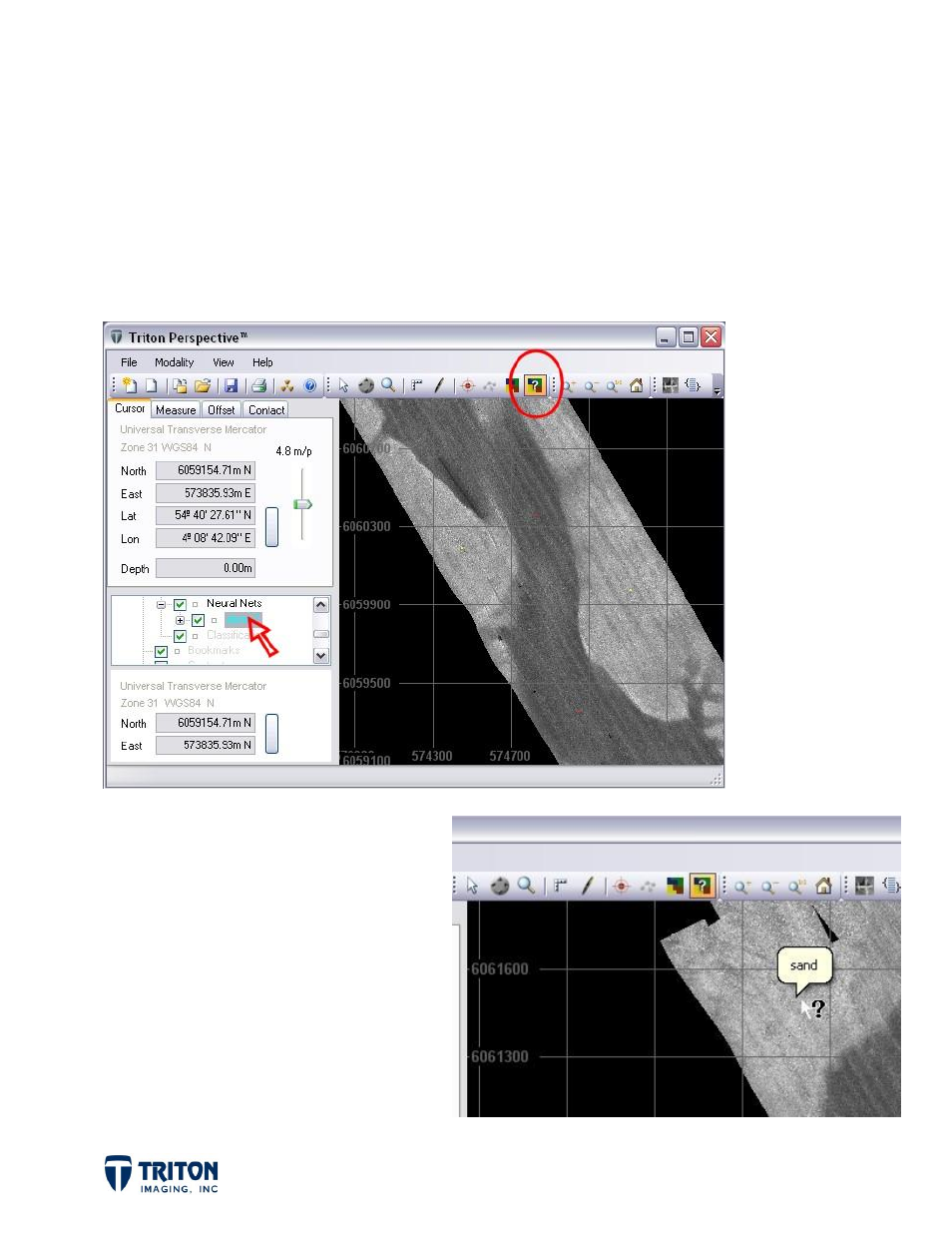Click the East field showing 573835.93m N
The height and width of the screenshot is (1233, 952).
click(206, 745)
